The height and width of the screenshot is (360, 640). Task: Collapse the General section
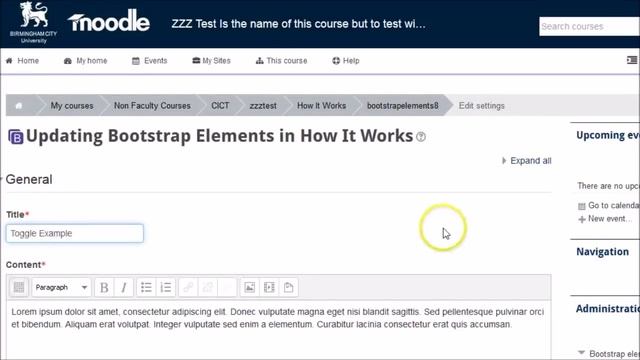pos(29,179)
